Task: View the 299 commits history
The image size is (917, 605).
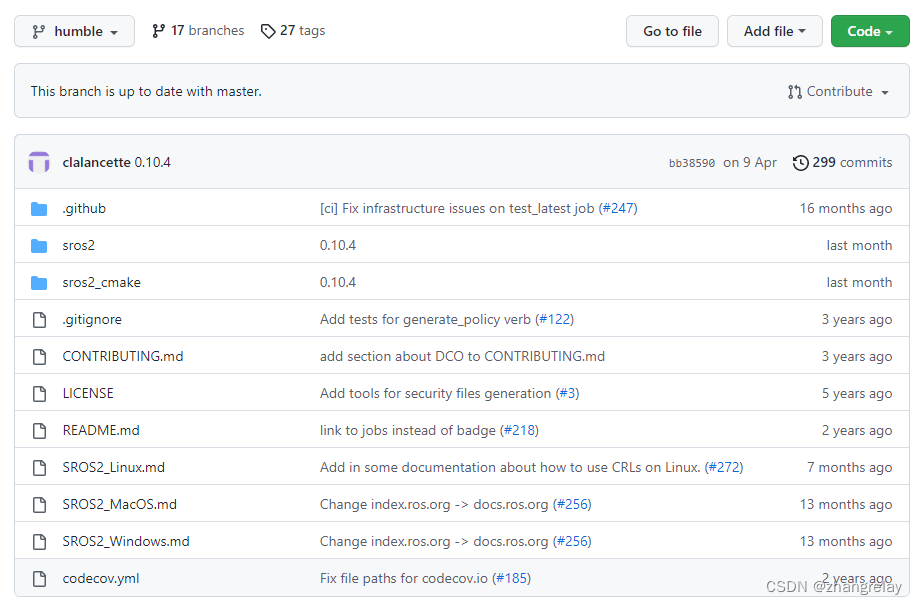Action: (852, 163)
